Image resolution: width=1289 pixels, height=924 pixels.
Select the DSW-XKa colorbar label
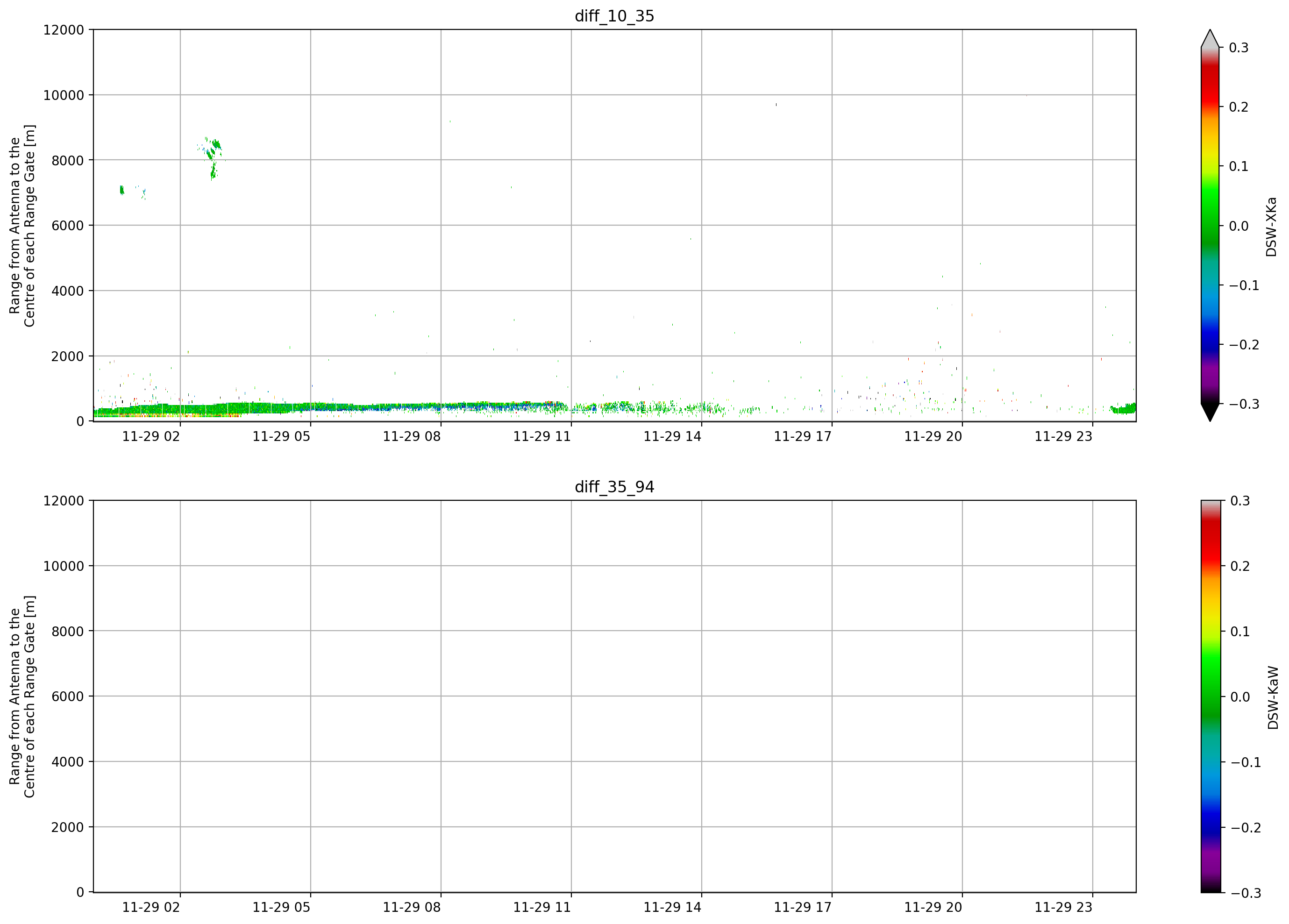point(1271,227)
